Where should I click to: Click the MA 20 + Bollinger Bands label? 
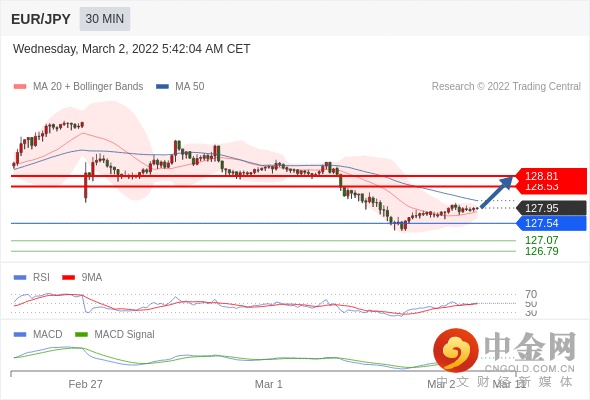click(88, 86)
